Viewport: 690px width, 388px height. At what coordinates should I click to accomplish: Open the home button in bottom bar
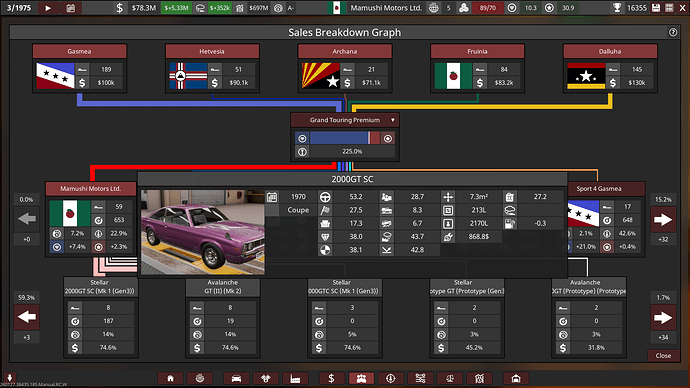click(170, 378)
